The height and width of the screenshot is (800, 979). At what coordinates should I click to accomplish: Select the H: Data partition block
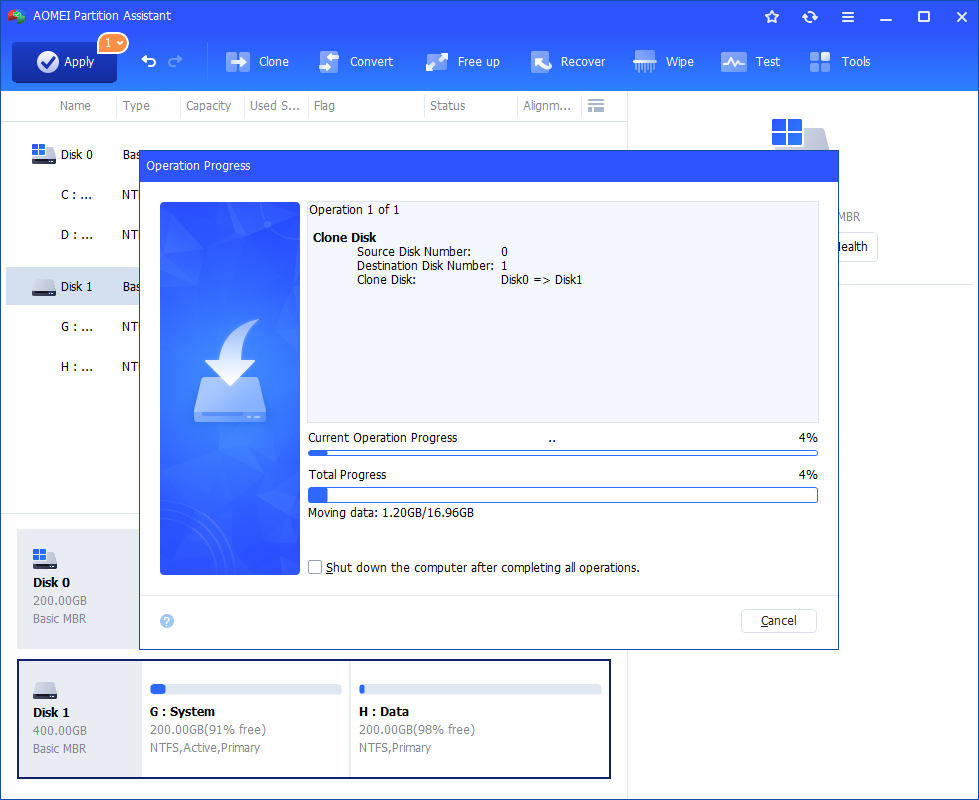[479, 718]
